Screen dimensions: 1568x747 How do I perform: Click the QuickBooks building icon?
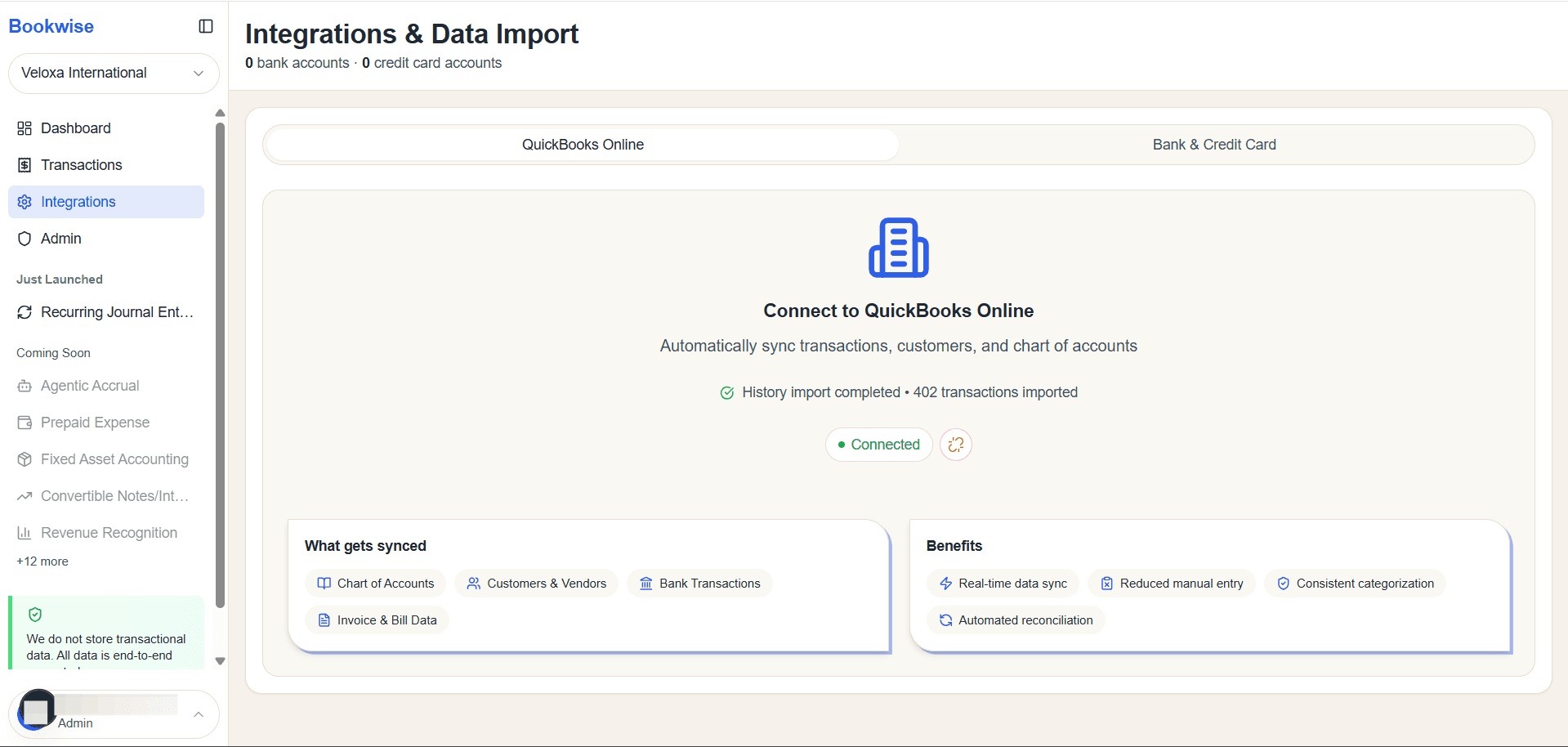[x=899, y=248]
